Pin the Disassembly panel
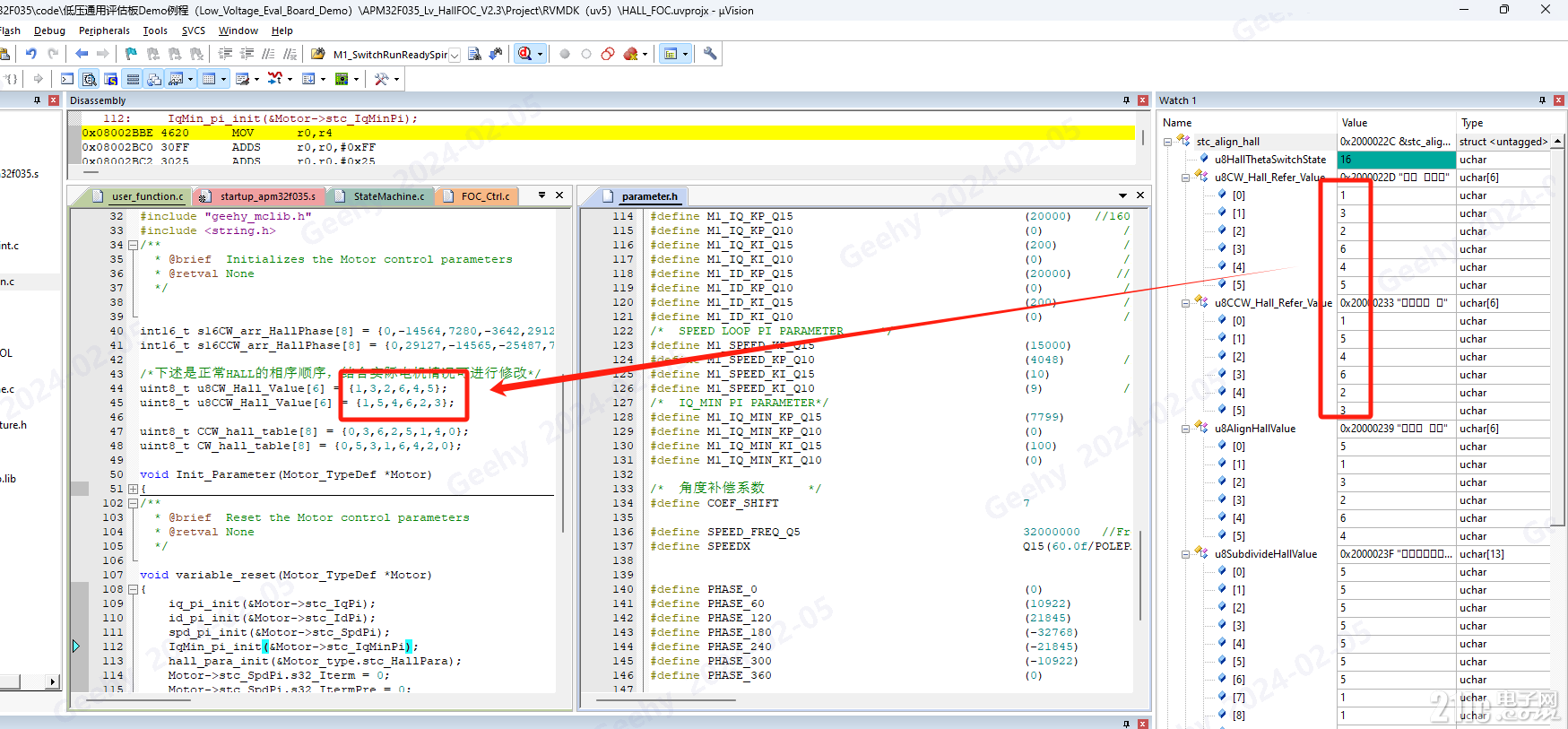1568x729 pixels. click(1126, 100)
